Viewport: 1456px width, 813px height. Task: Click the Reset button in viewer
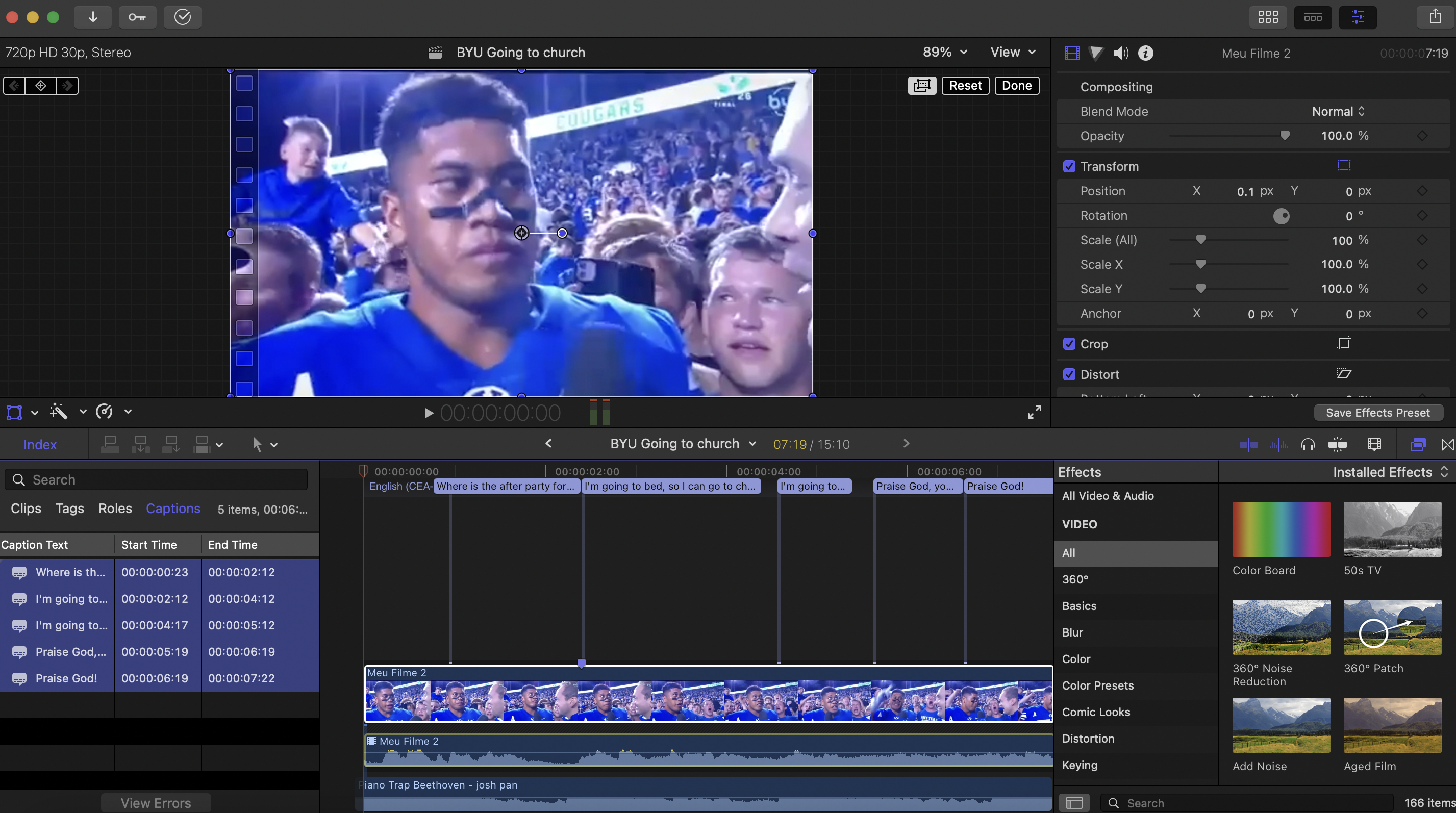(x=965, y=85)
